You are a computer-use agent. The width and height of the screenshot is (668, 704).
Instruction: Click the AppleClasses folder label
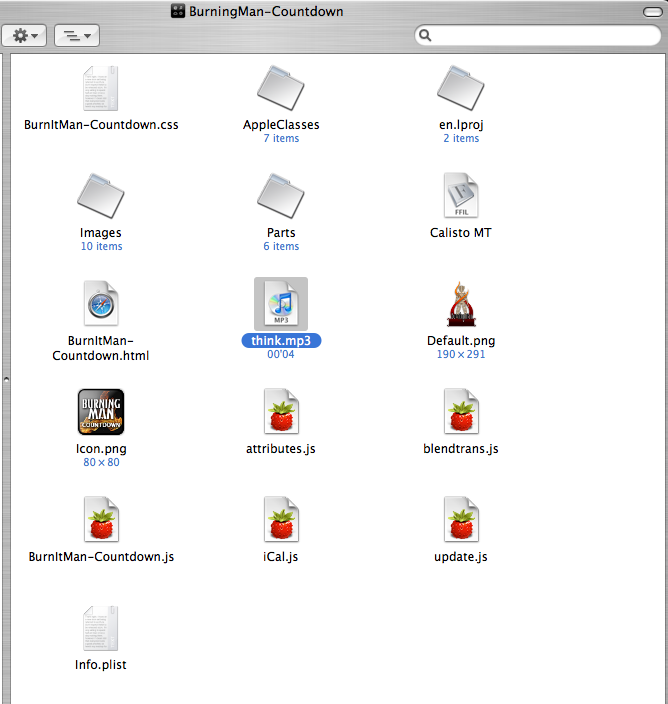pos(281,125)
